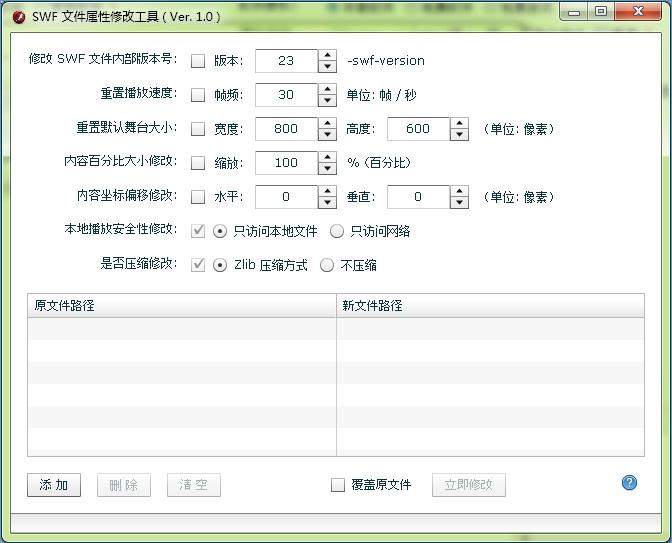Screen dimensions: 672x543
Task: Click the 原文件路径 column header
Action: coord(182,305)
